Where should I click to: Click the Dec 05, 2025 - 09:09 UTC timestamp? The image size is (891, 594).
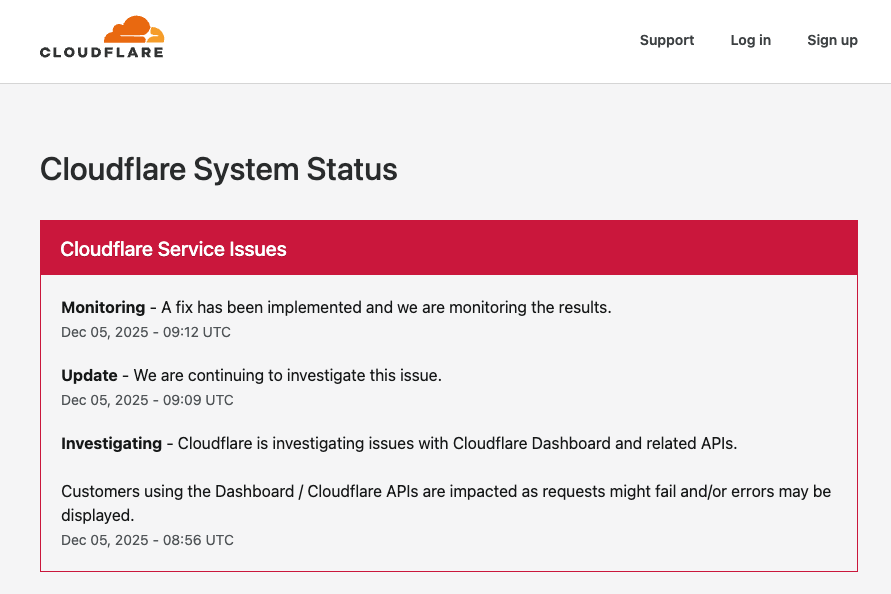(x=147, y=400)
